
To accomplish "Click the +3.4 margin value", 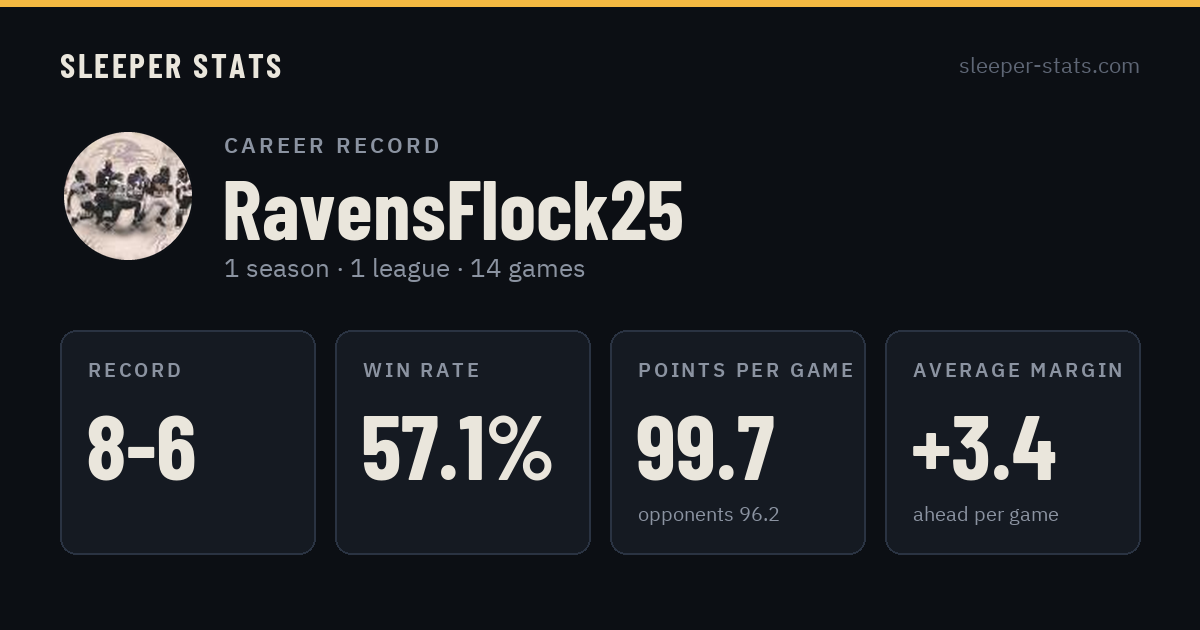I will coord(984,449).
